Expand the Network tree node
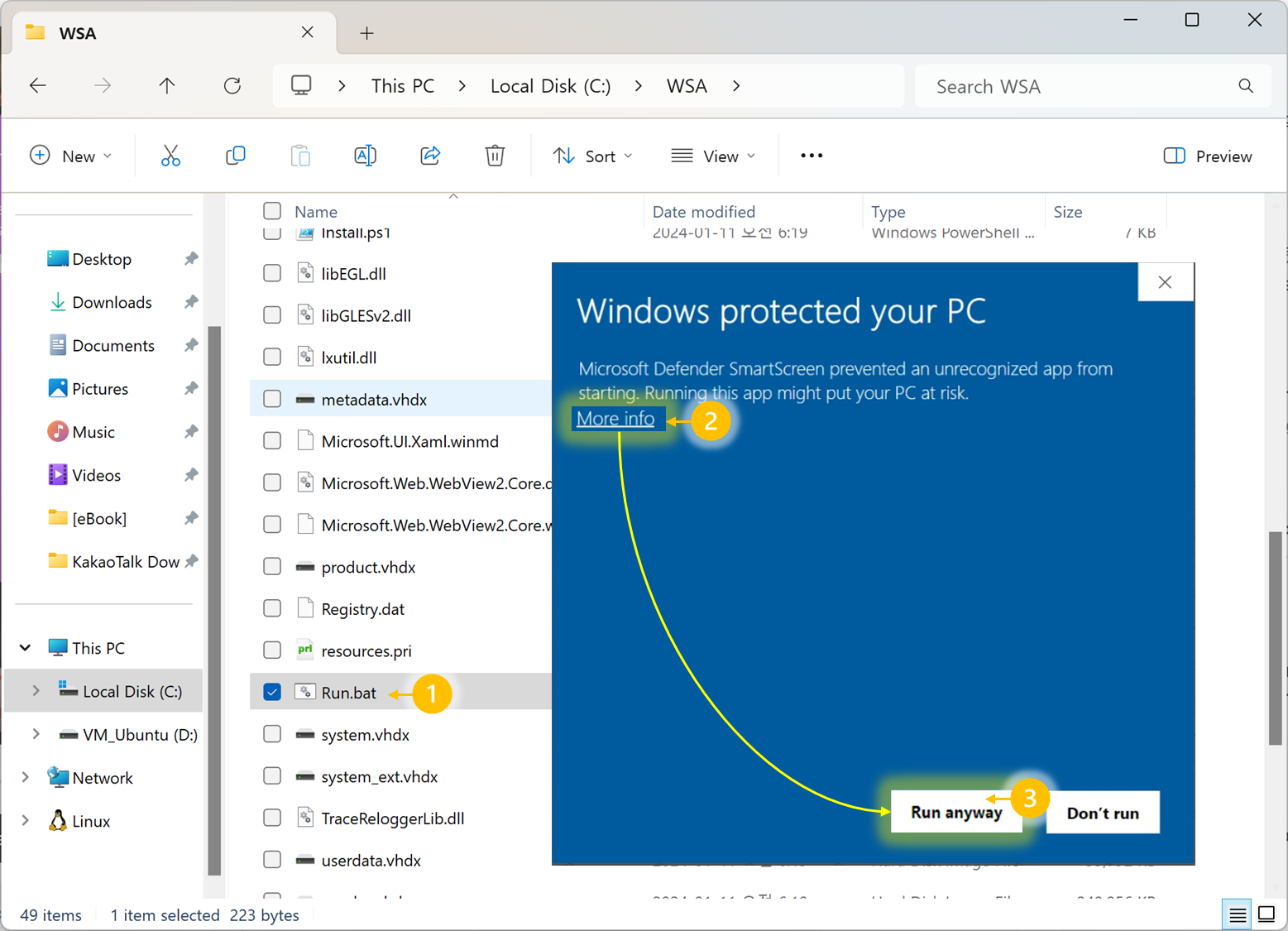Image resolution: width=1288 pixels, height=931 pixels. coord(26,777)
